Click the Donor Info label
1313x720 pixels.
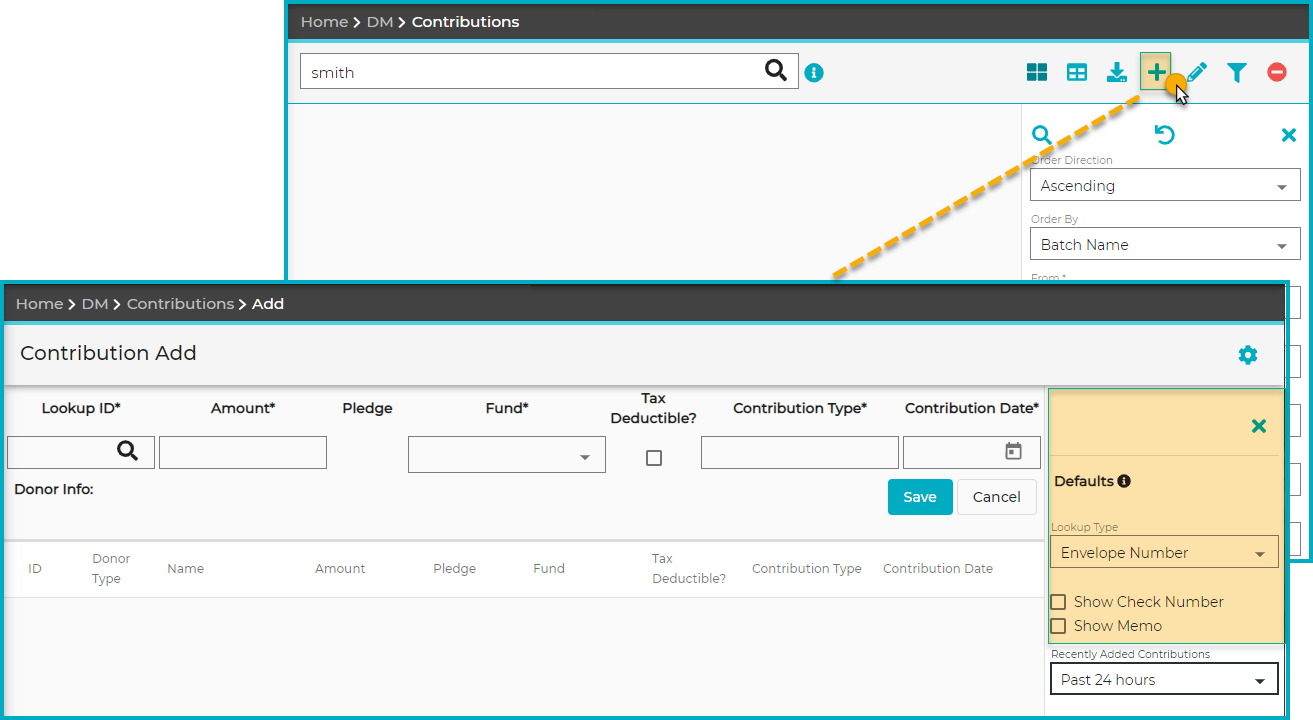54,489
